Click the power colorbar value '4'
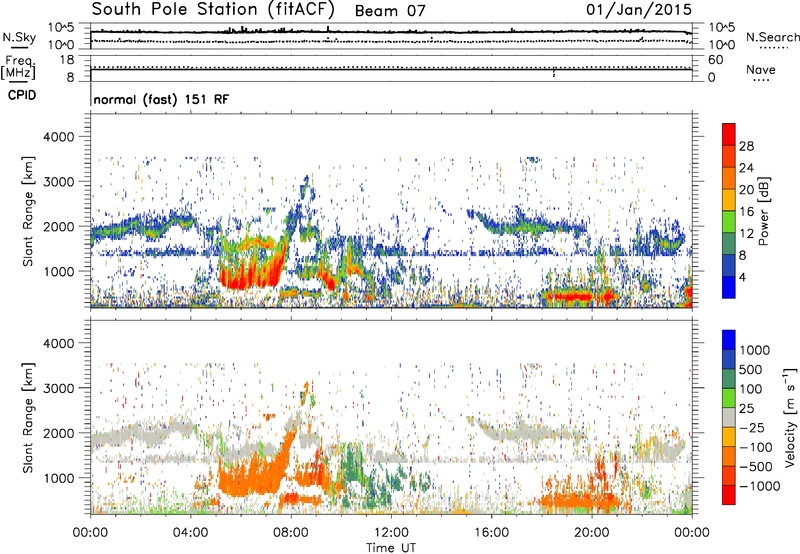This screenshot has width=800, height=554. [x=742, y=277]
